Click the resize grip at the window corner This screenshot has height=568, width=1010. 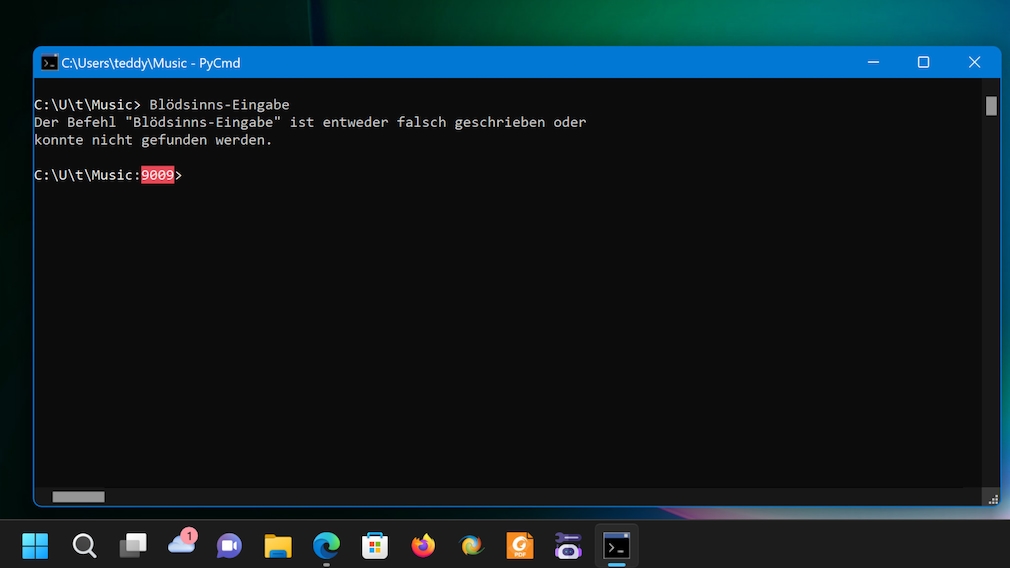click(993, 499)
